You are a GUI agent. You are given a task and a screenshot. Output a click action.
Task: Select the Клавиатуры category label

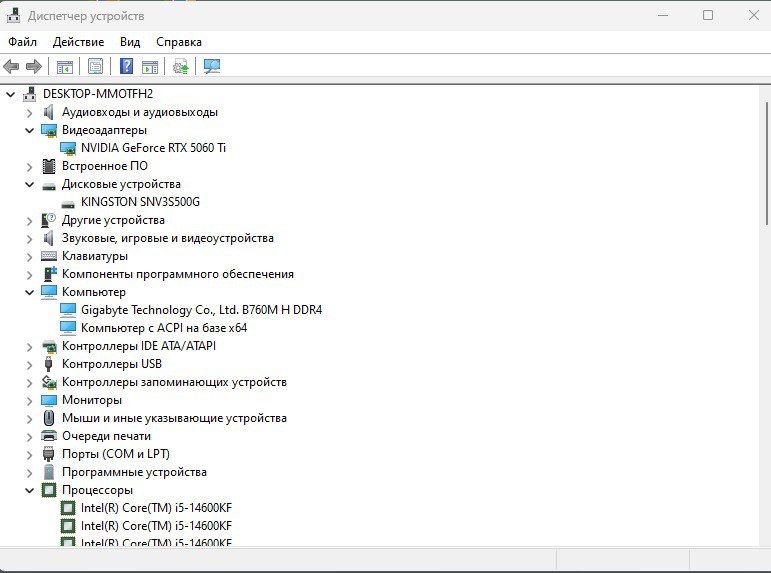tap(95, 256)
